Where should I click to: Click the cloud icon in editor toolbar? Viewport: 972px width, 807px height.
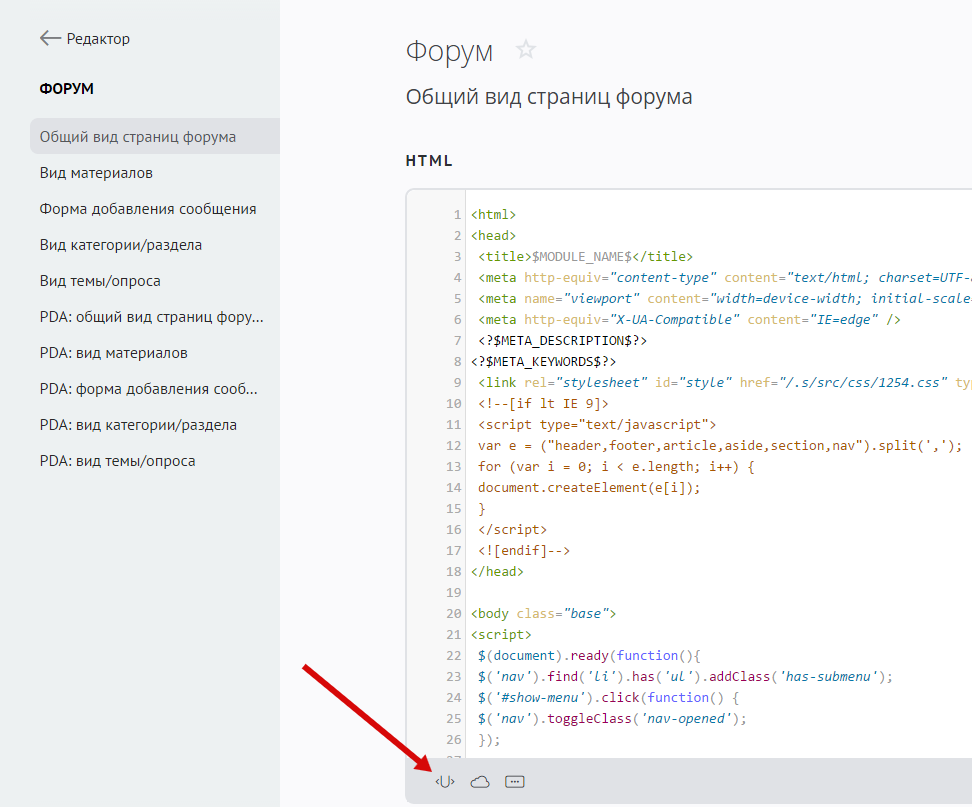(480, 781)
